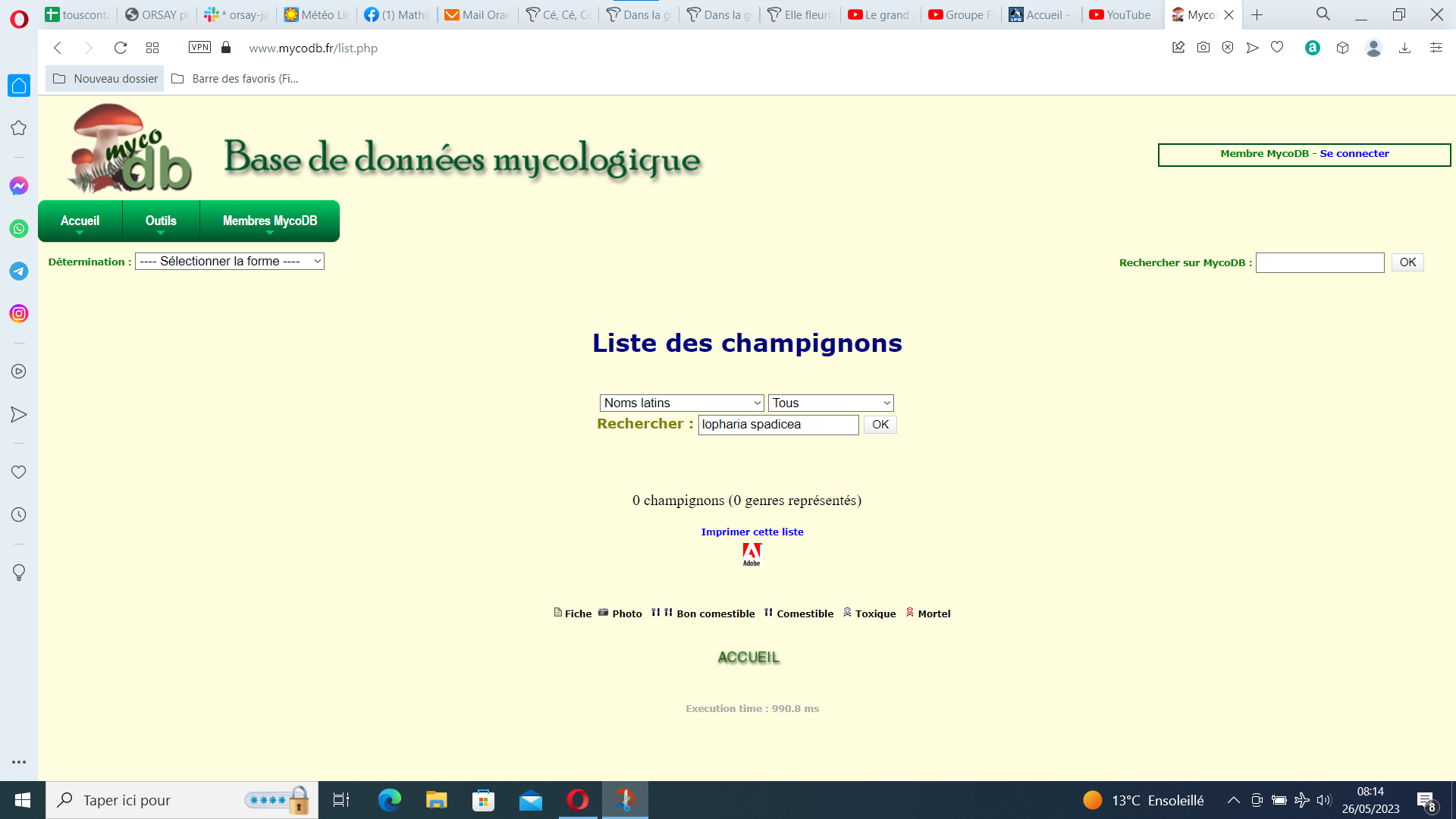The image size is (1456, 819).
Task: Open the Tous filter dropdown
Action: point(830,403)
